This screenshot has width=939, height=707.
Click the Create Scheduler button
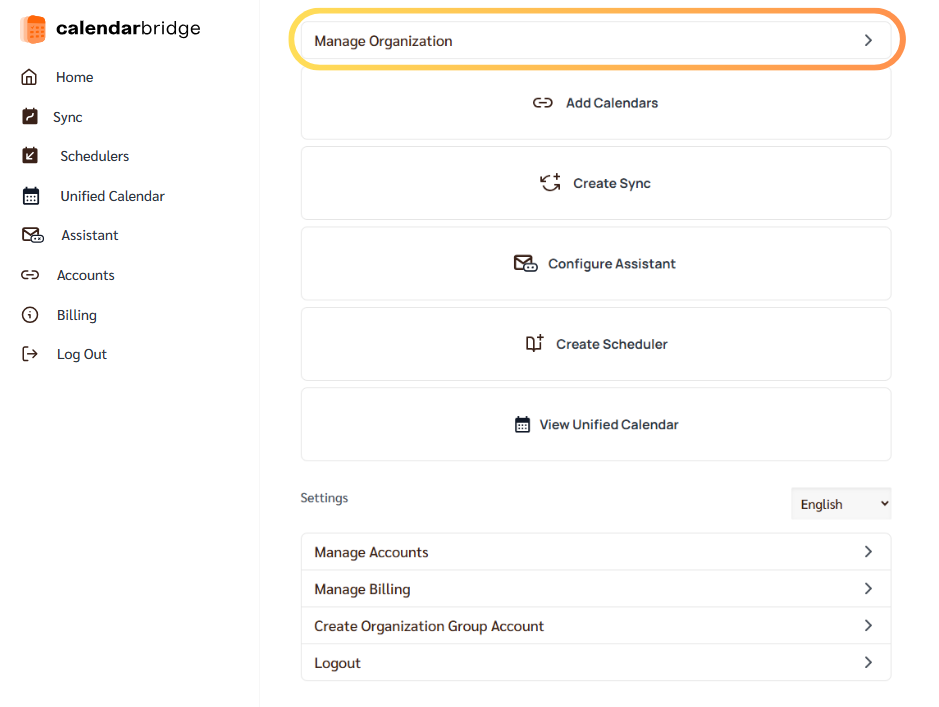tap(596, 344)
